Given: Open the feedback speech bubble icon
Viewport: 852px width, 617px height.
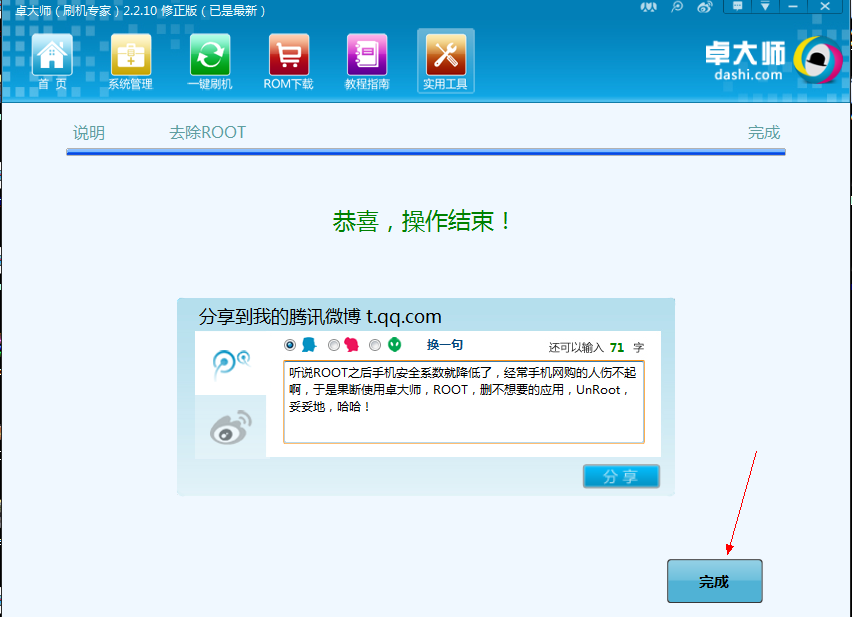Looking at the screenshot, I should 737,7.
